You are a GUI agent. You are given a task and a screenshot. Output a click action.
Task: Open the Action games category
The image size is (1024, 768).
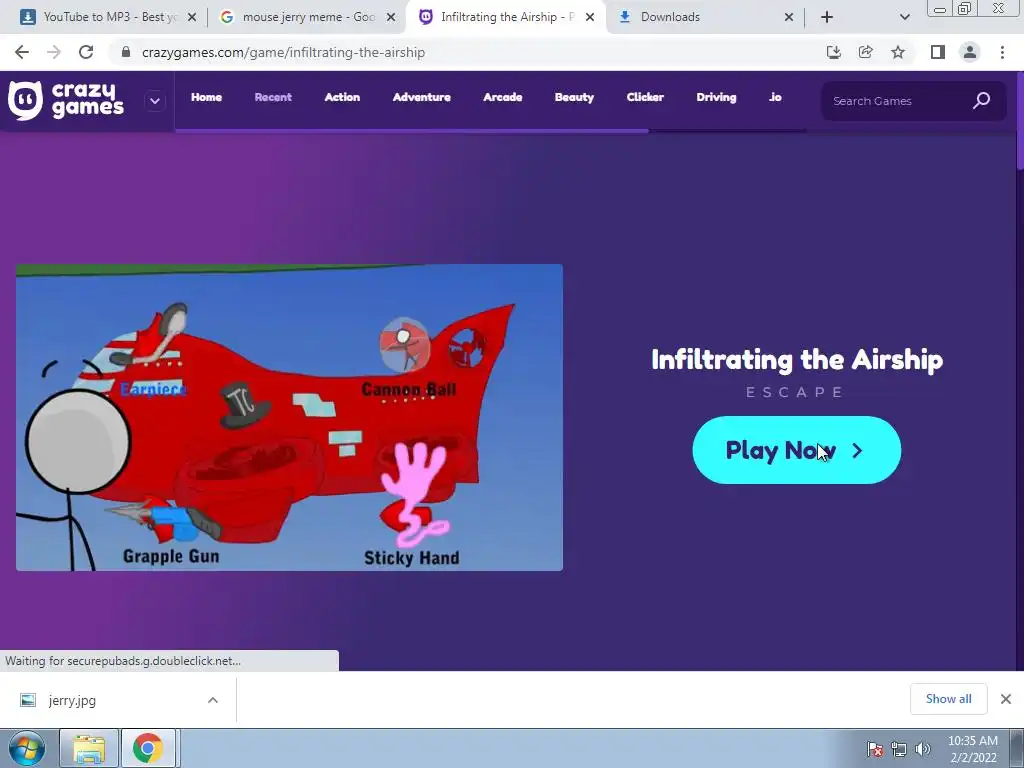tap(342, 97)
